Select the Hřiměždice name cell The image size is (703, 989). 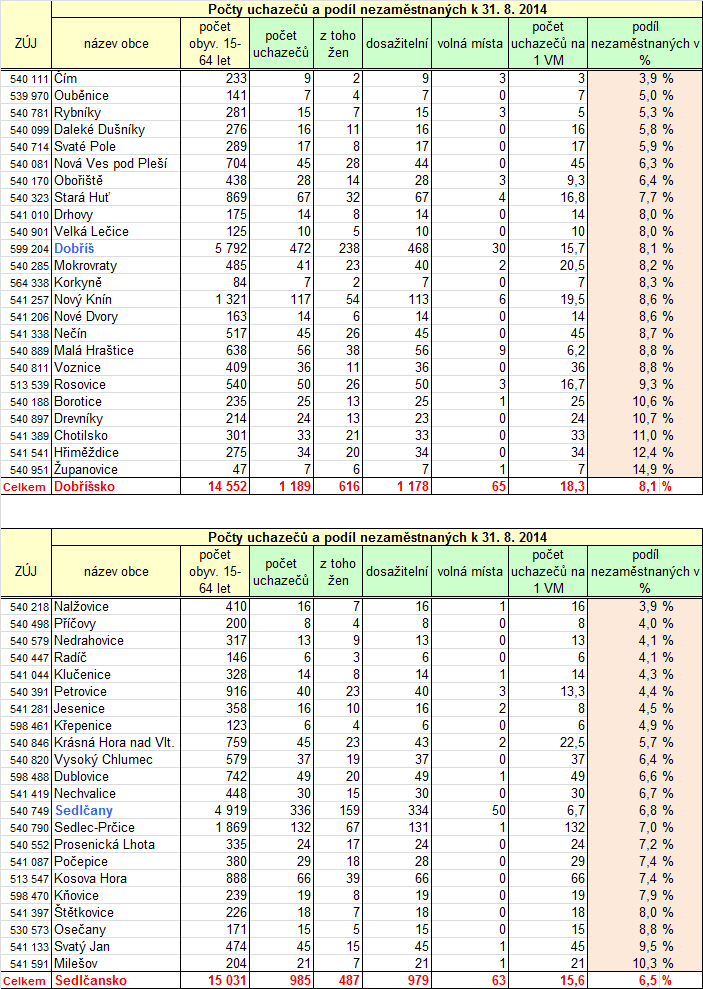pyautogui.click(x=116, y=454)
